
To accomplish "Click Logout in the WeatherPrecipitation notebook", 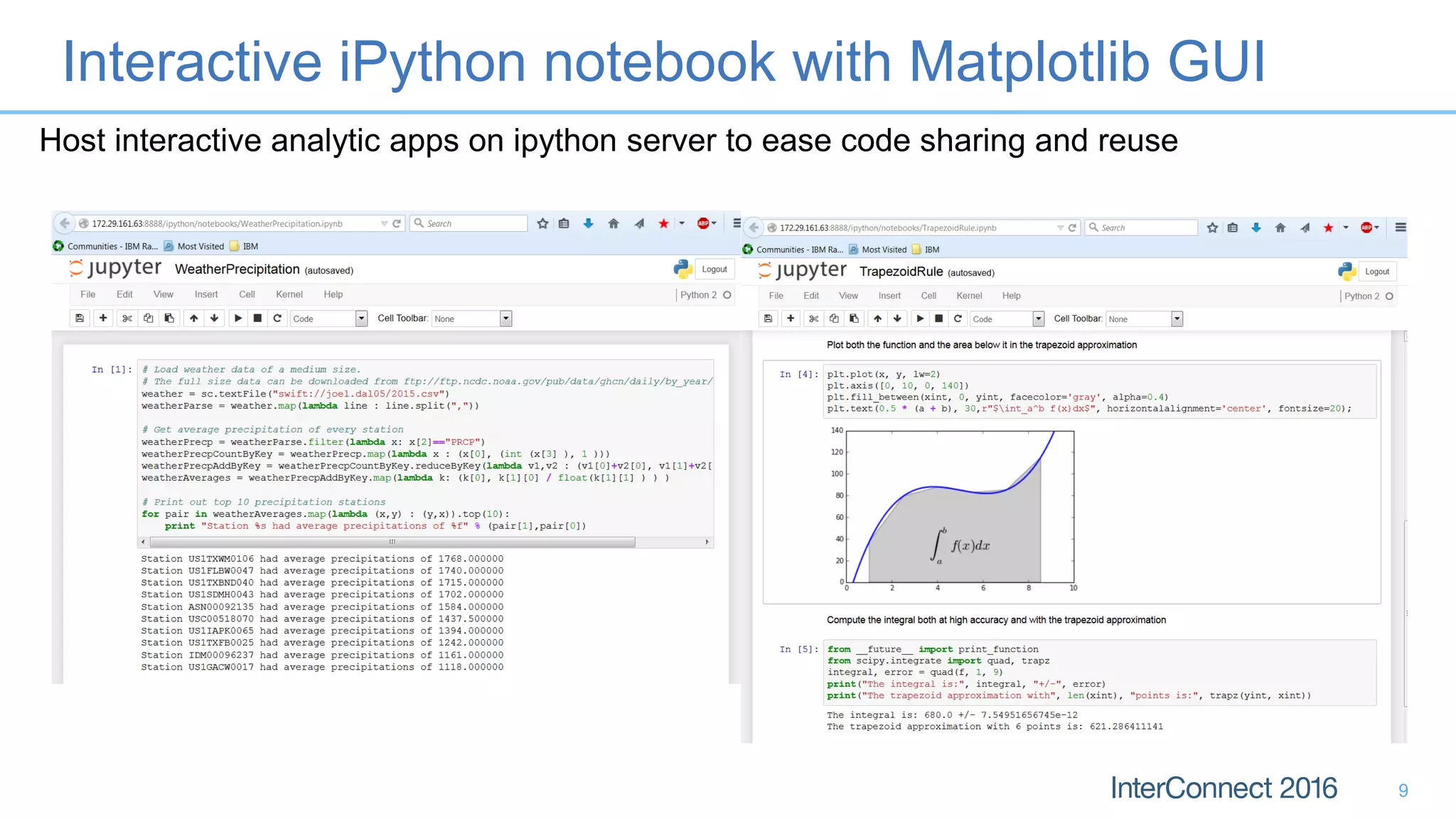I will tap(714, 269).
